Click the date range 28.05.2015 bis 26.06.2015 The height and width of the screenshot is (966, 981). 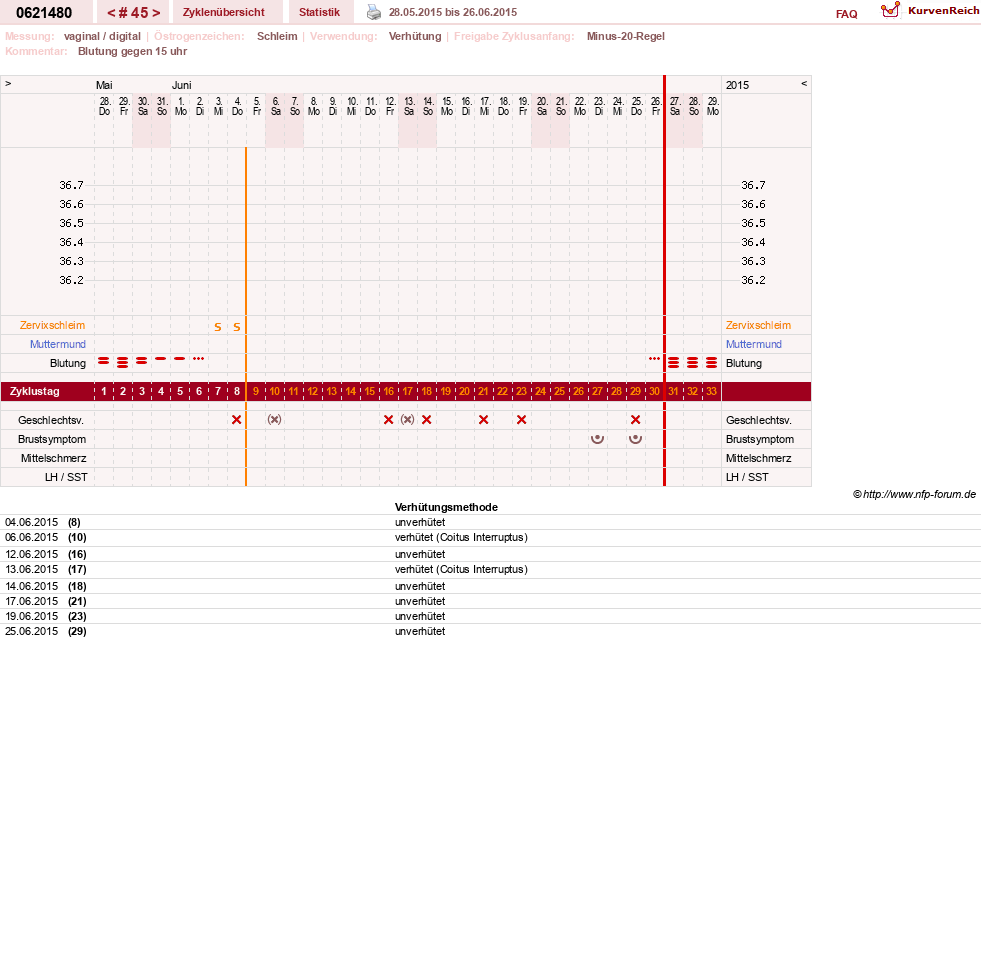453,12
